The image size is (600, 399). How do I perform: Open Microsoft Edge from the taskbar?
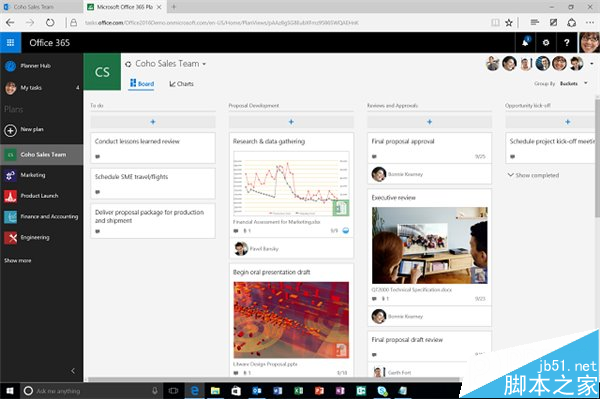pyautogui.click(x=195, y=391)
